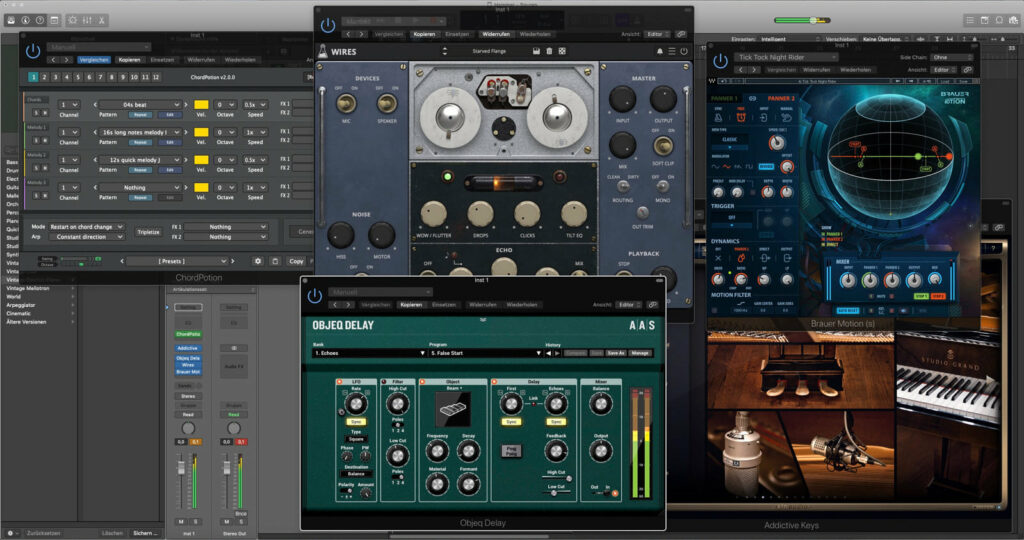1024x540 pixels.
Task: Open Logic mixer sliders toolbar icon
Action: (x=88, y=20)
